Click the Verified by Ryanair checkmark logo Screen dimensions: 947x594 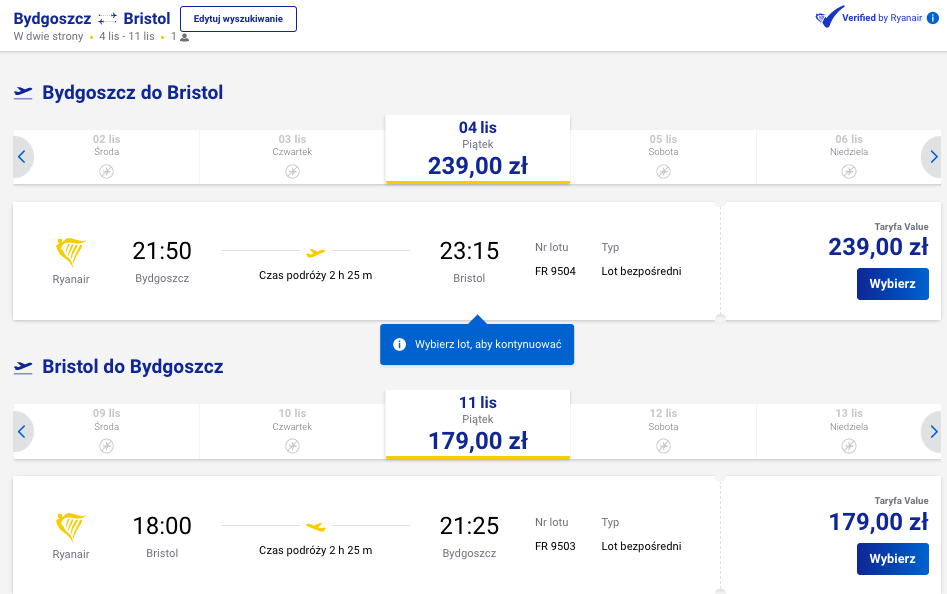pyautogui.click(x=829, y=17)
